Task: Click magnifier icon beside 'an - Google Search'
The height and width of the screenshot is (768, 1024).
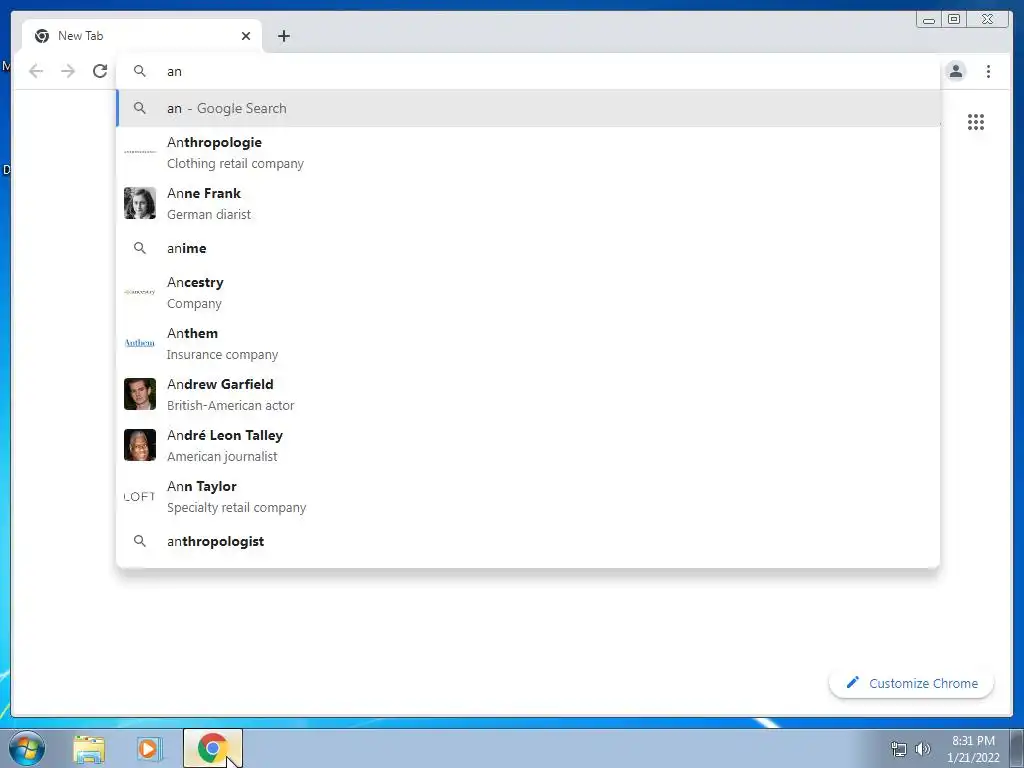Action: (140, 108)
